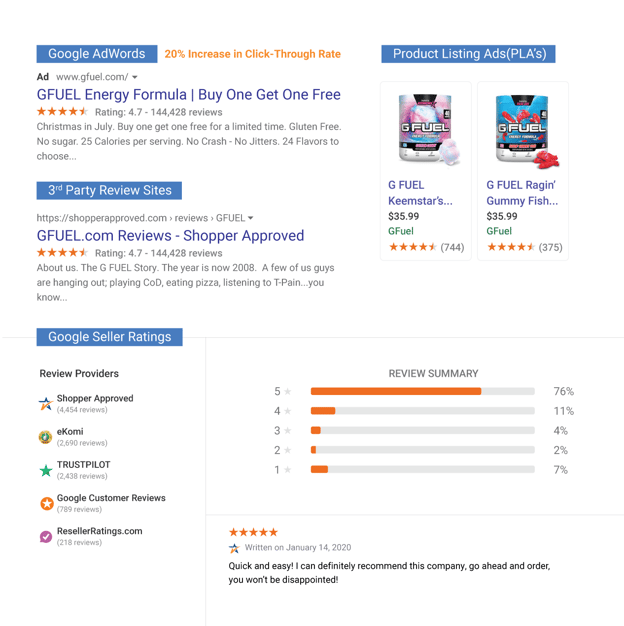Expand the dropdown arrow next to www.gfuel.com

pyautogui.click(x=135, y=77)
